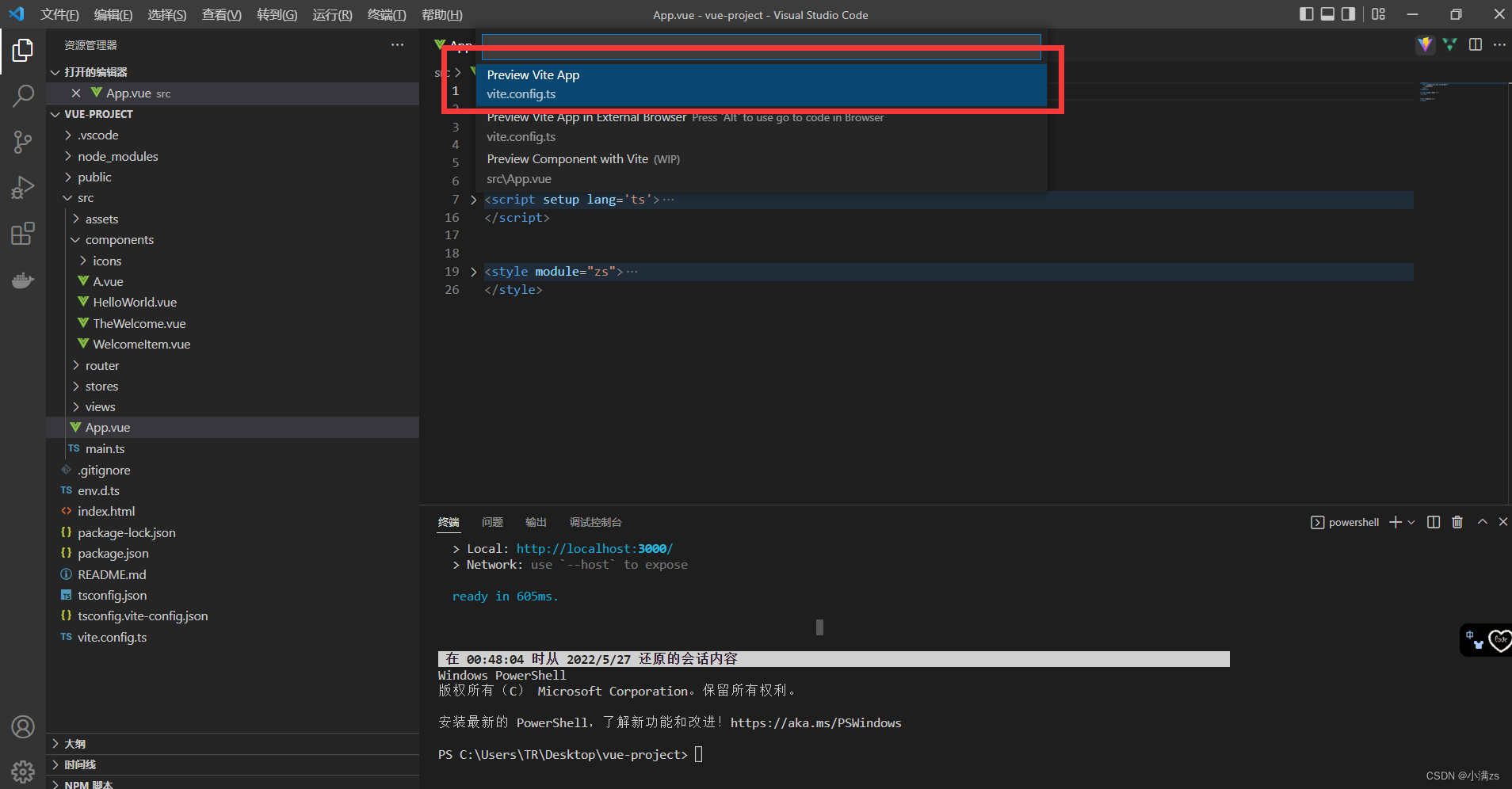Image resolution: width=1512 pixels, height=789 pixels.
Task: Split the terminal panel
Action: (x=1434, y=522)
